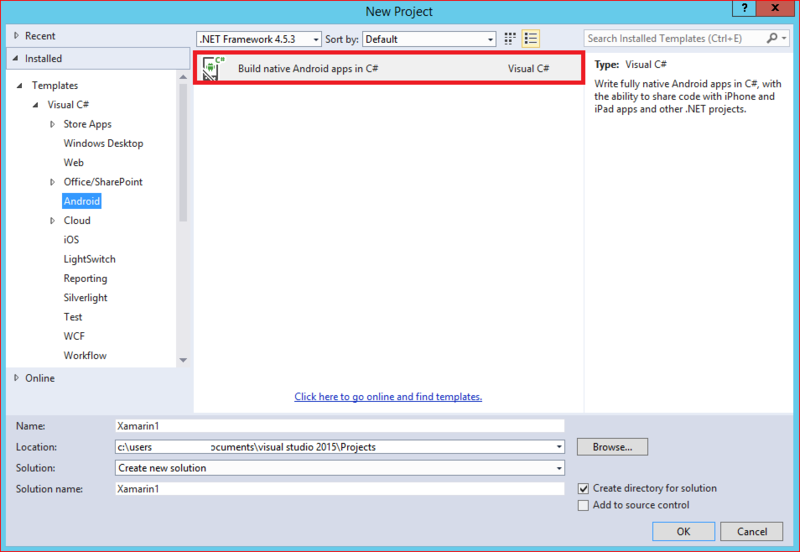The image size is (800, 552).
Task: Collapse the Templates tree node
Action: (x=19, y=86)
